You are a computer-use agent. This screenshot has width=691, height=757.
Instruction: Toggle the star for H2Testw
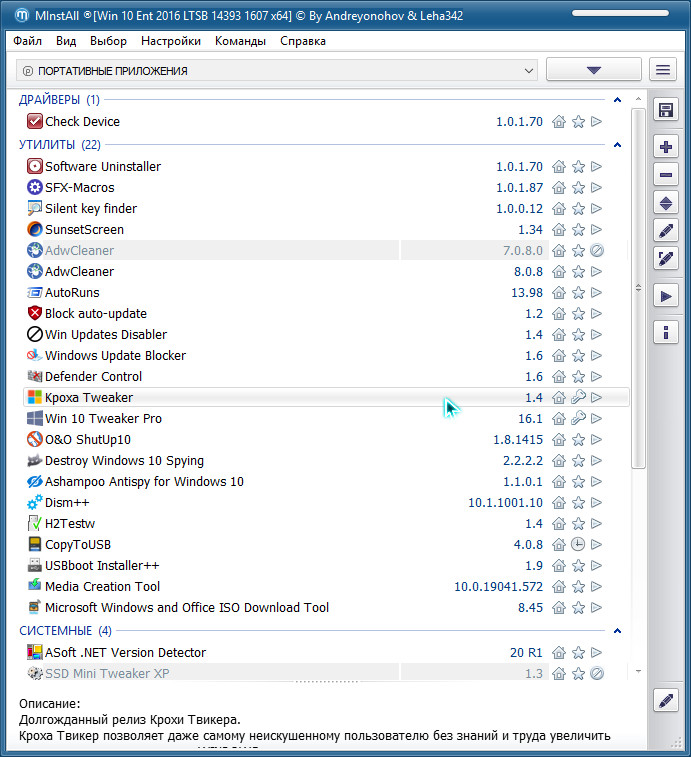coord(578,524)
